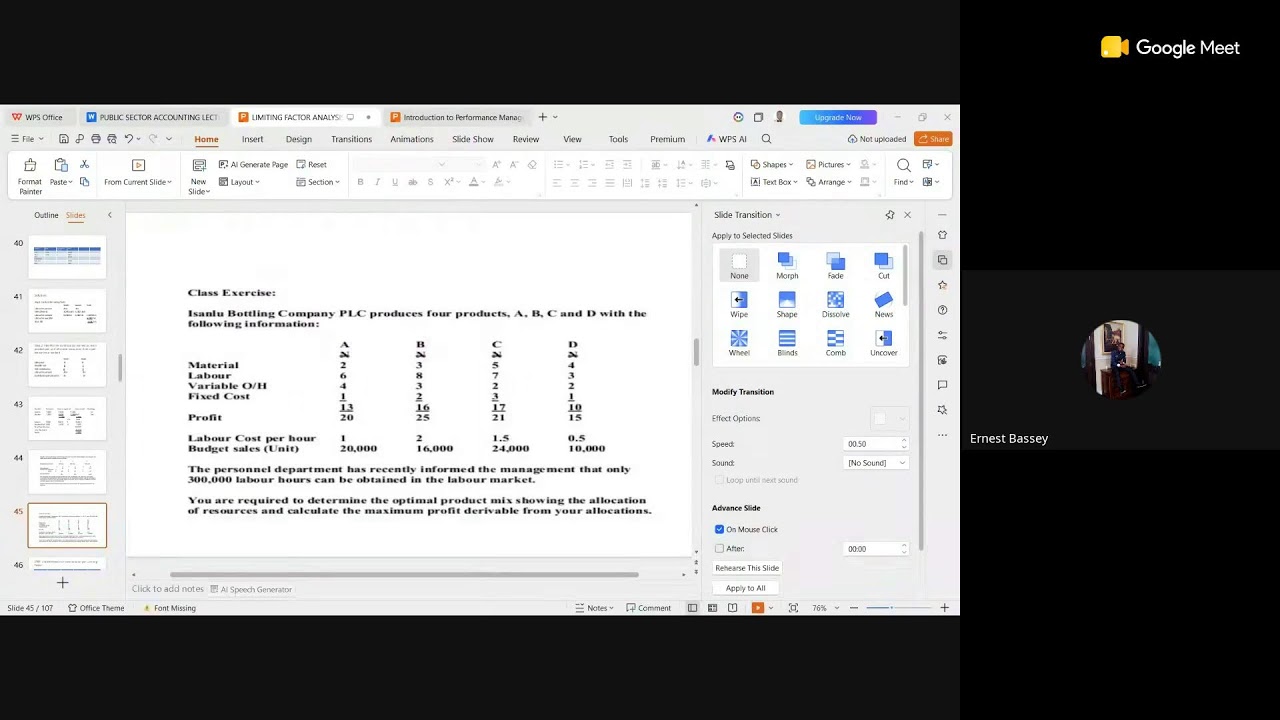Toggle On Mouse Click checkbox
The height and width of the screenshot is (720, 1280).
coord(719,529)
